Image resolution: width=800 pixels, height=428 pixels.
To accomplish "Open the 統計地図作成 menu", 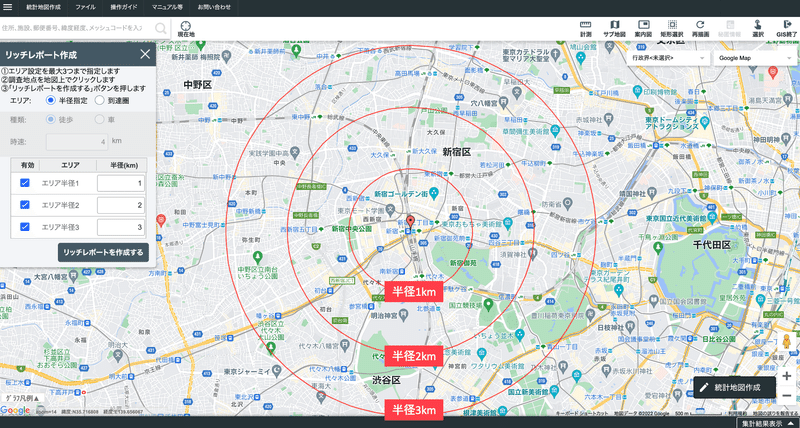I will click(x=43, y=7).
